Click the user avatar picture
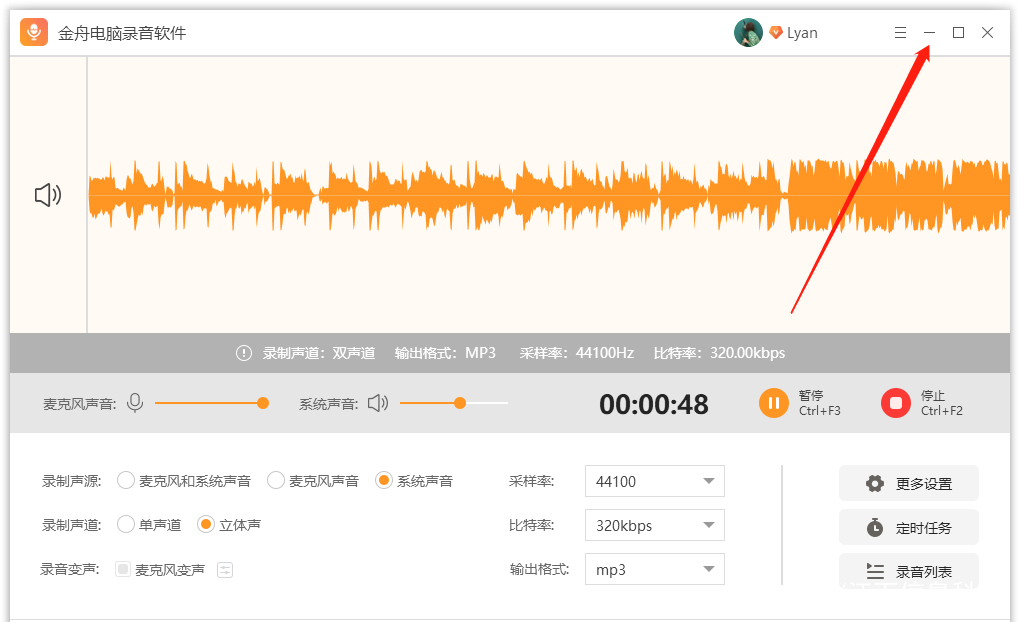This screenshot has height=622, width=1020. coord(748,33)
